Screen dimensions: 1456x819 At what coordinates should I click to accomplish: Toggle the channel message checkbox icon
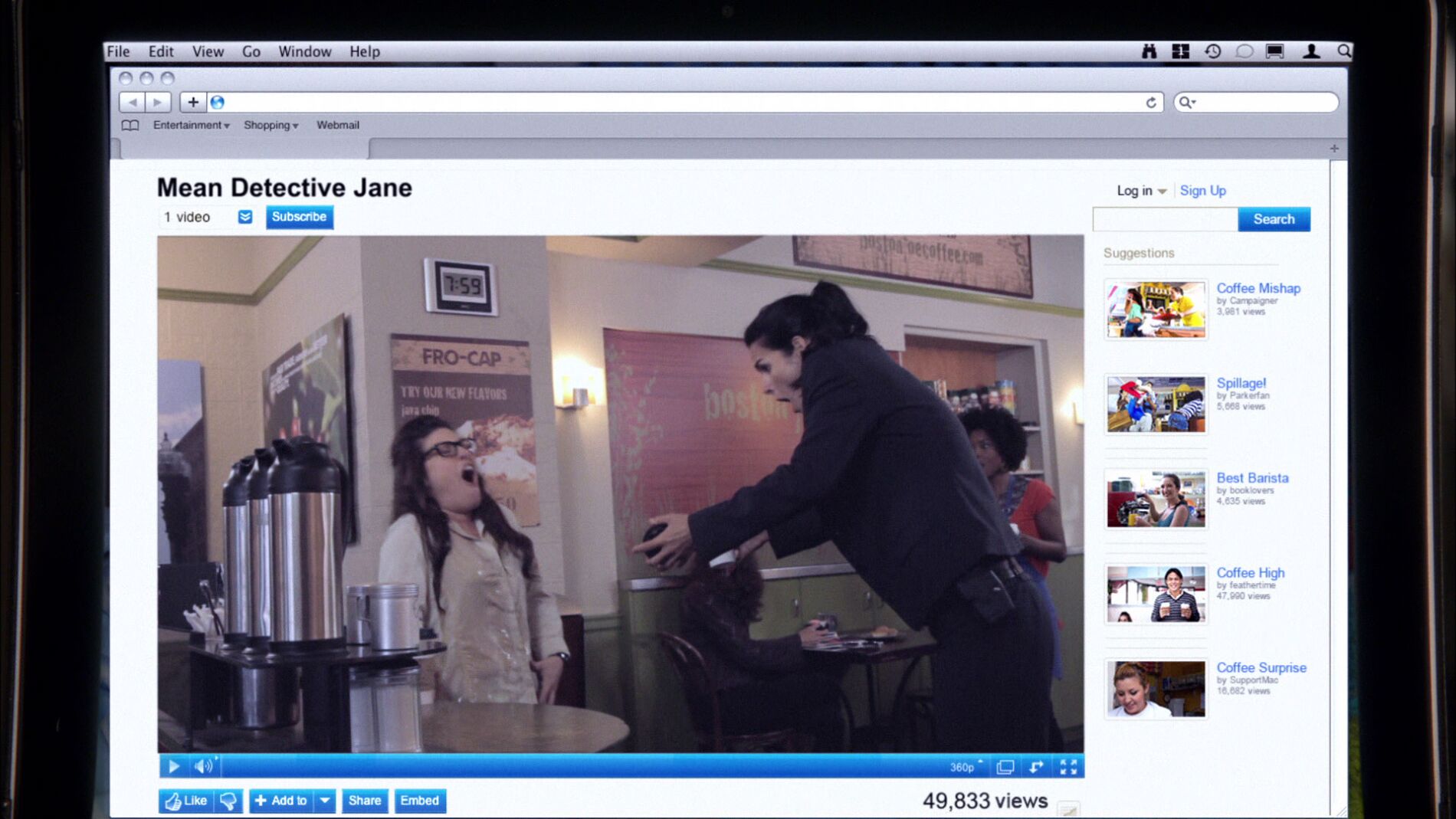pos(245,217)
